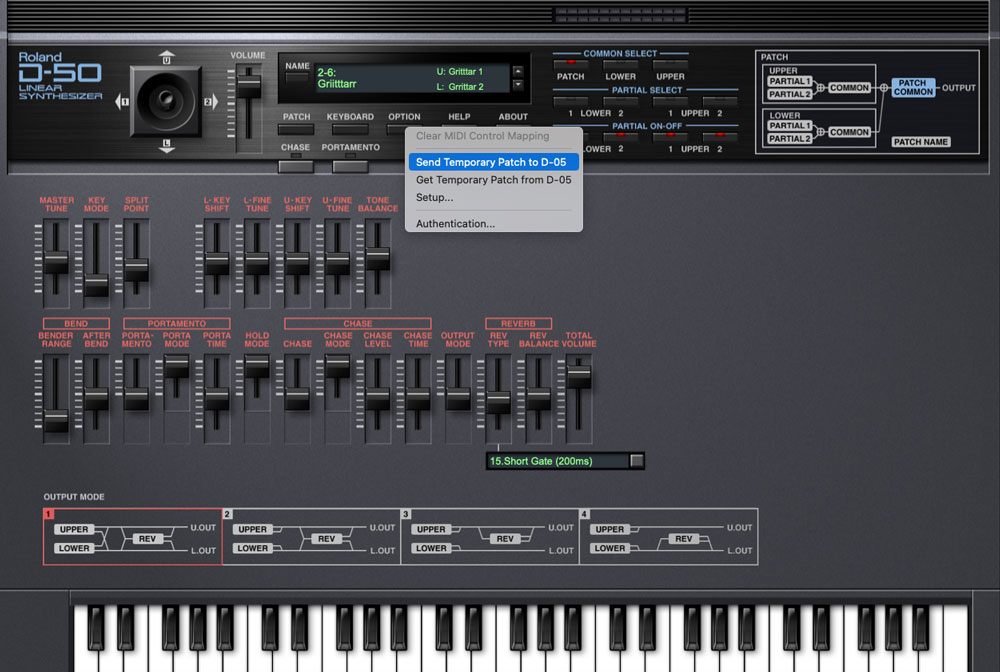The image size is (1000, 672).
Task: Click the SPLIT POINT slider handle
Action: (x=136, y=270)
